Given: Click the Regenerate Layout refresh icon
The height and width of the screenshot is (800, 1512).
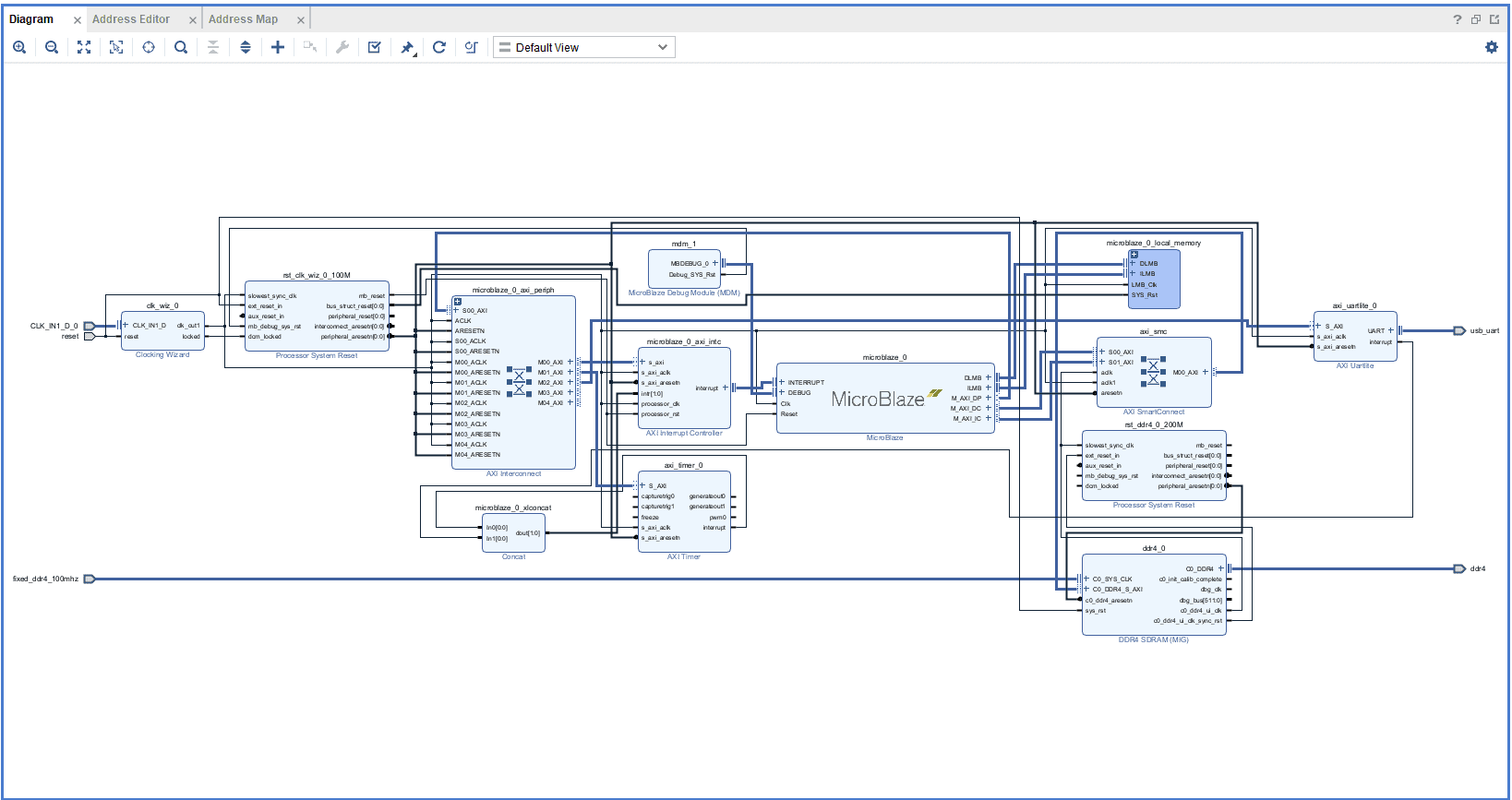Looking at the screenshot, I should 439,47.
